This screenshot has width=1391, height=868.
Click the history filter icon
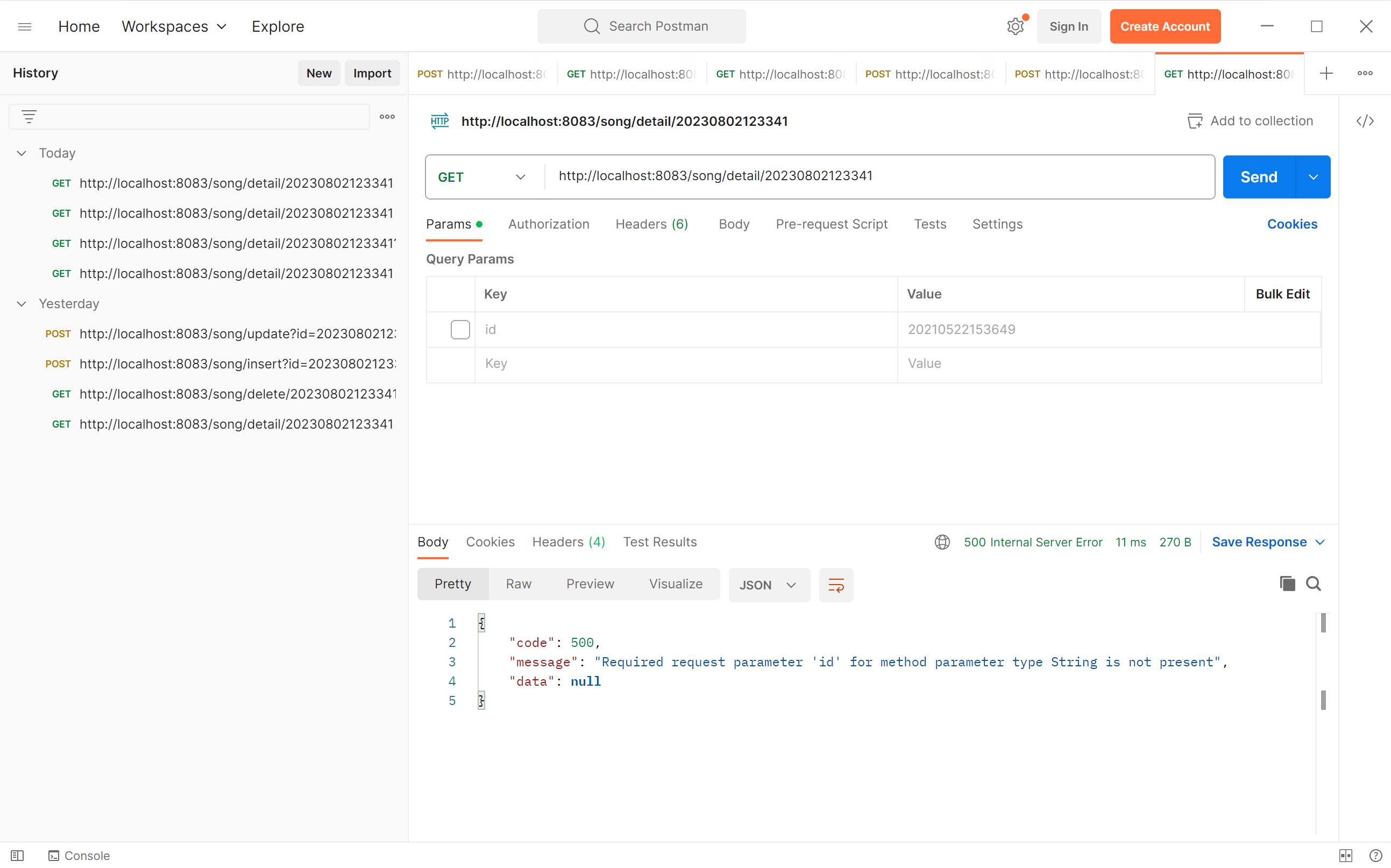pyautogui.click(x=29, y=117)
